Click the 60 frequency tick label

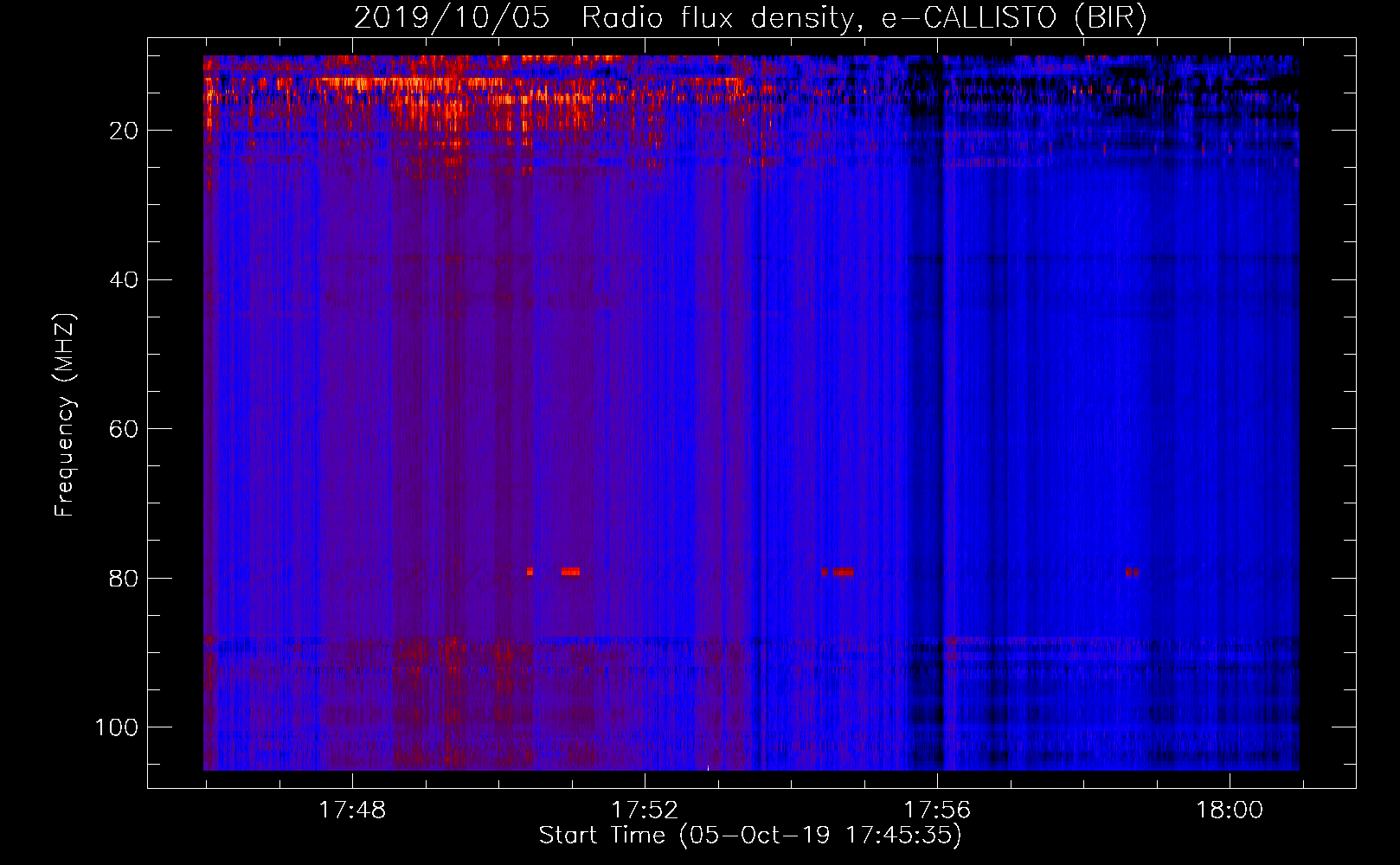pyautogui.click(x=125, y=429)
